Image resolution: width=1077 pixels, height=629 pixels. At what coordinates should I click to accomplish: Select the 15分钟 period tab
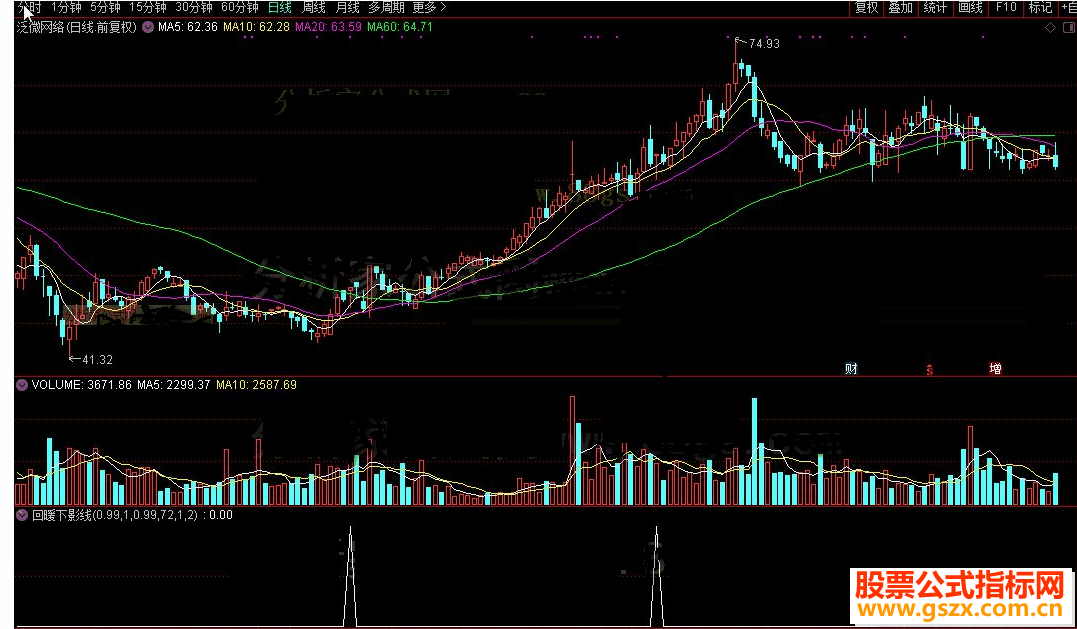pos(148,8)
